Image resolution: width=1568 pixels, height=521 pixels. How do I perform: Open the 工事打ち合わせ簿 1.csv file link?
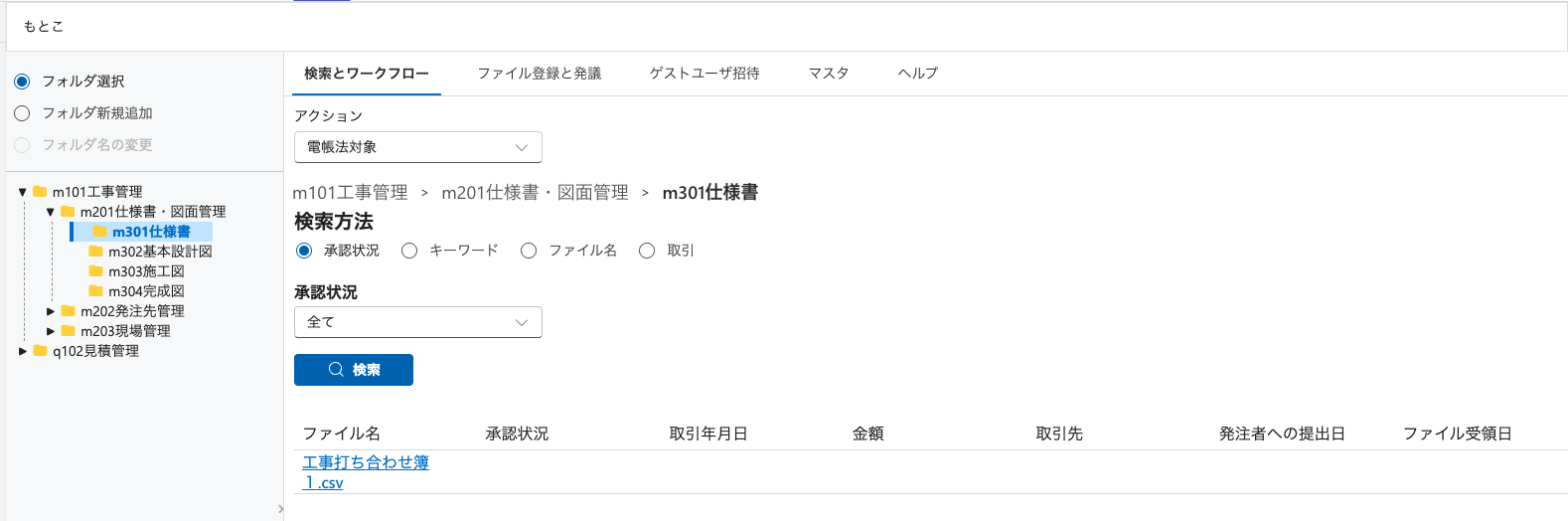(x=365, y=463)
